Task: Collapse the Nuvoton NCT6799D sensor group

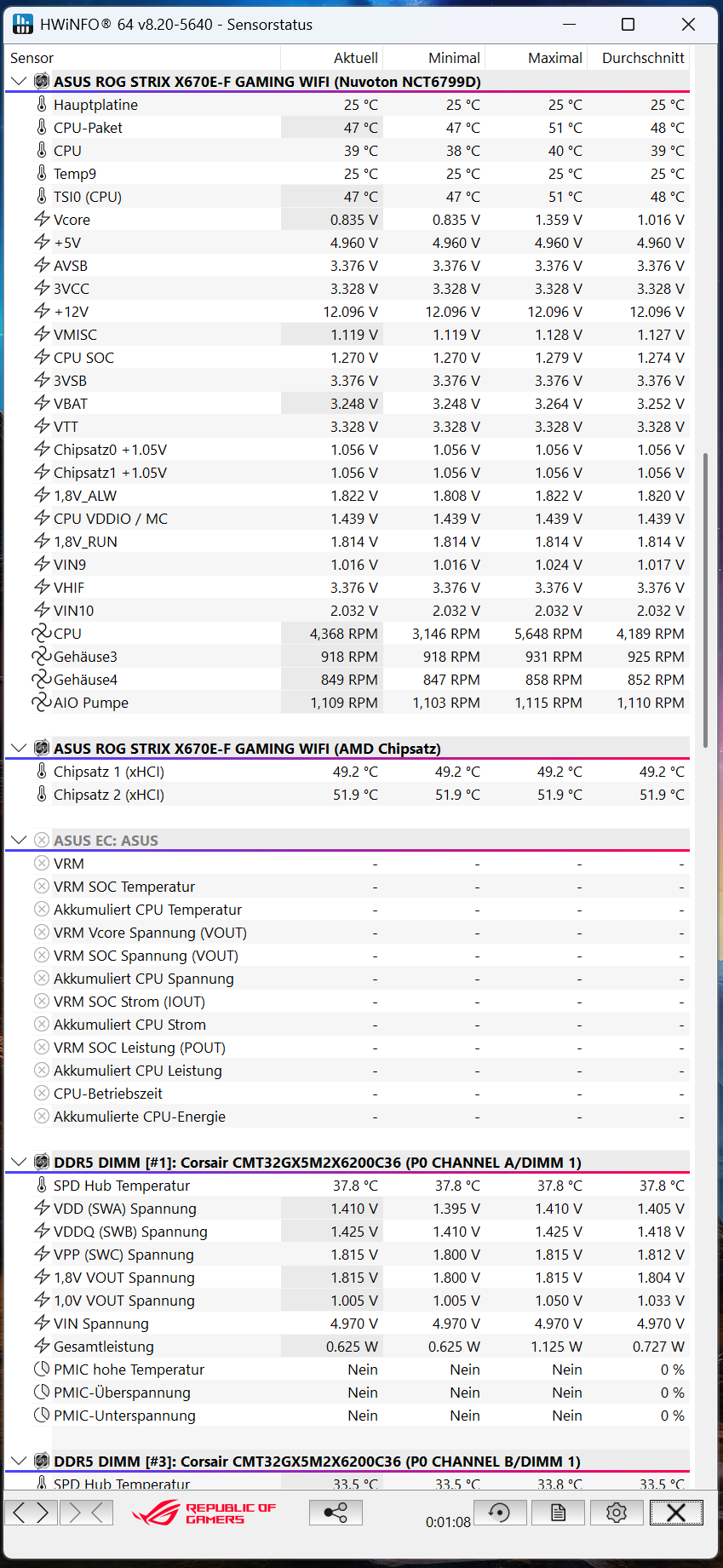Action: pos(18,82)
